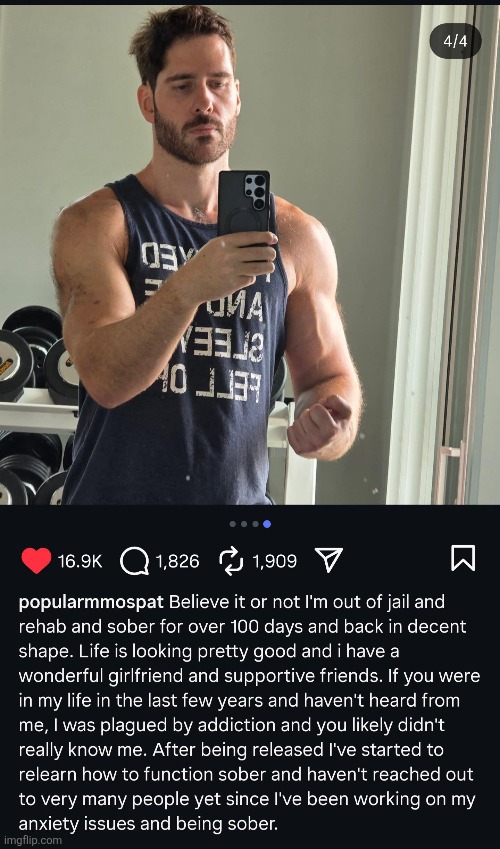500x849 pixels.
Task: Open the popularmmospat profile link
Action: (92, 603)
